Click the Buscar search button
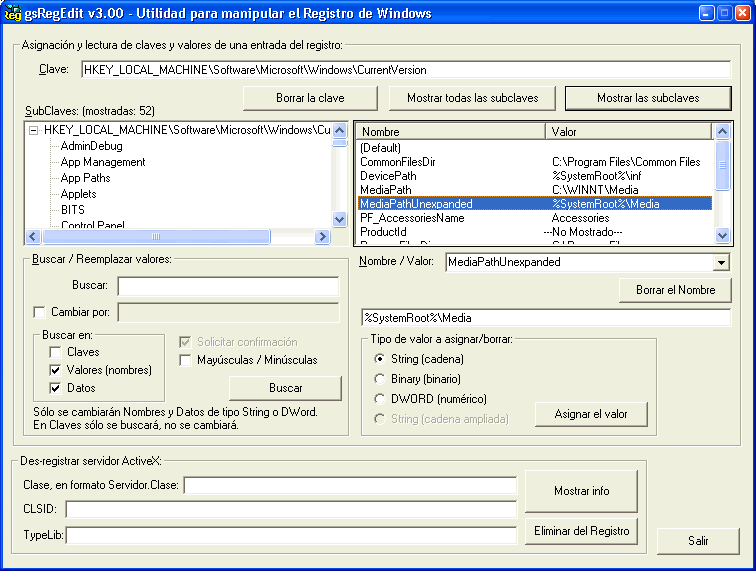Image resolution: width=756 pixels, height=571 pixels. point(285,388)
